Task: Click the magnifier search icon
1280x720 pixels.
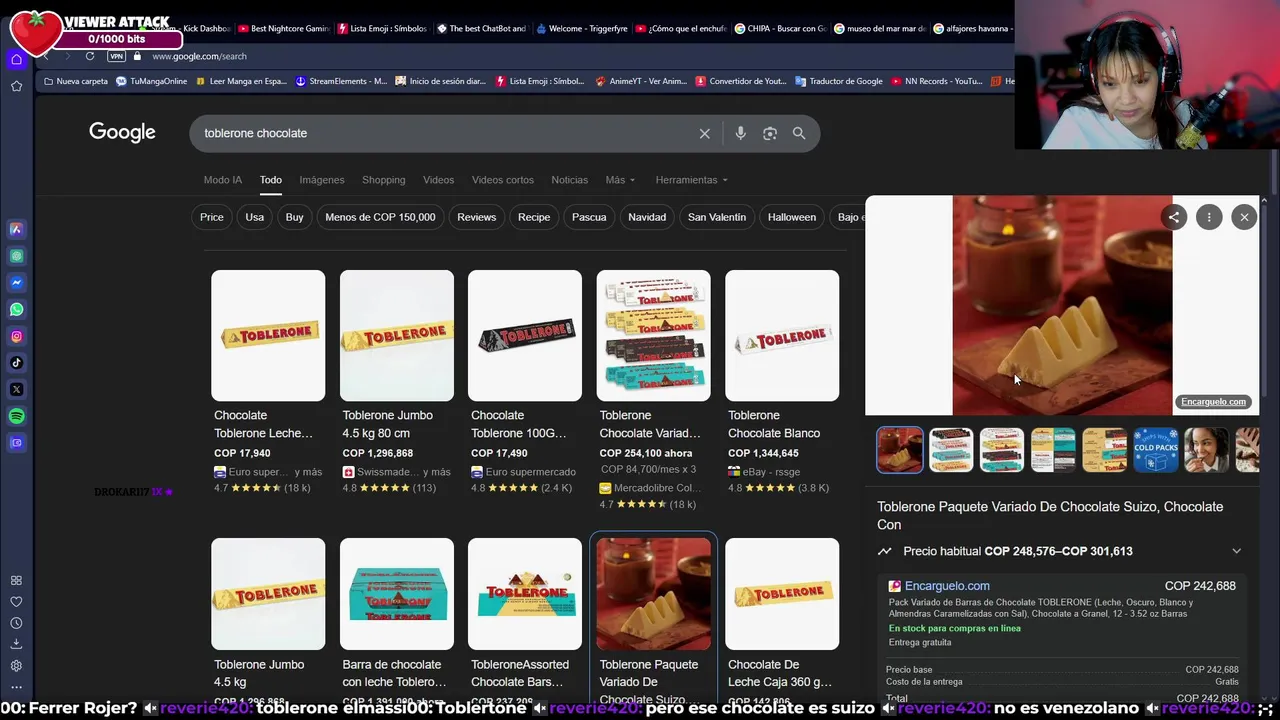Action: [x=798, y=133]
